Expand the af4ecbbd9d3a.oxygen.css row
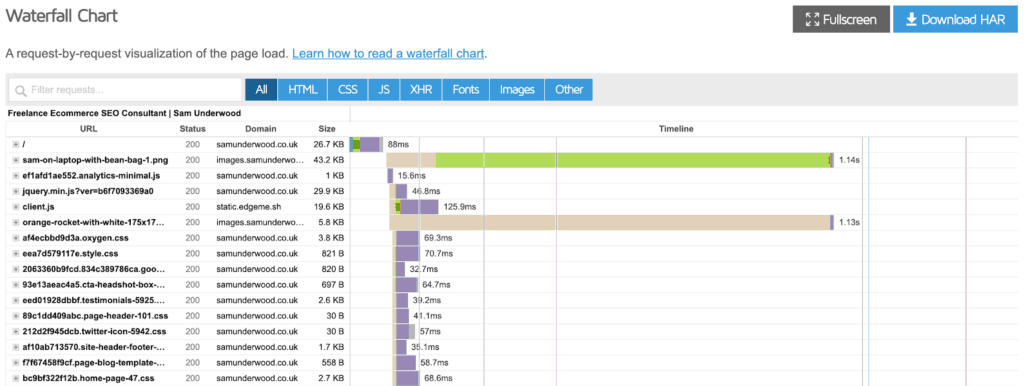 (16, 238)
